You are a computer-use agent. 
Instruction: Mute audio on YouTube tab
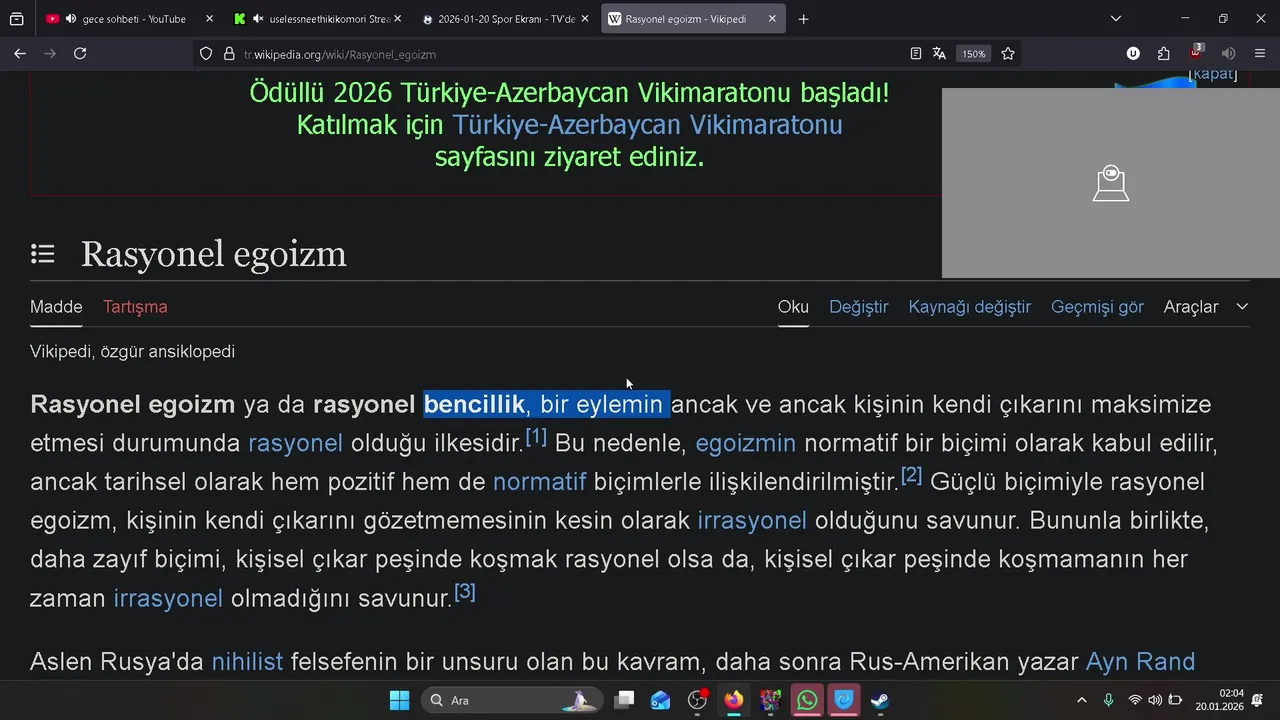tap(71, 19)
